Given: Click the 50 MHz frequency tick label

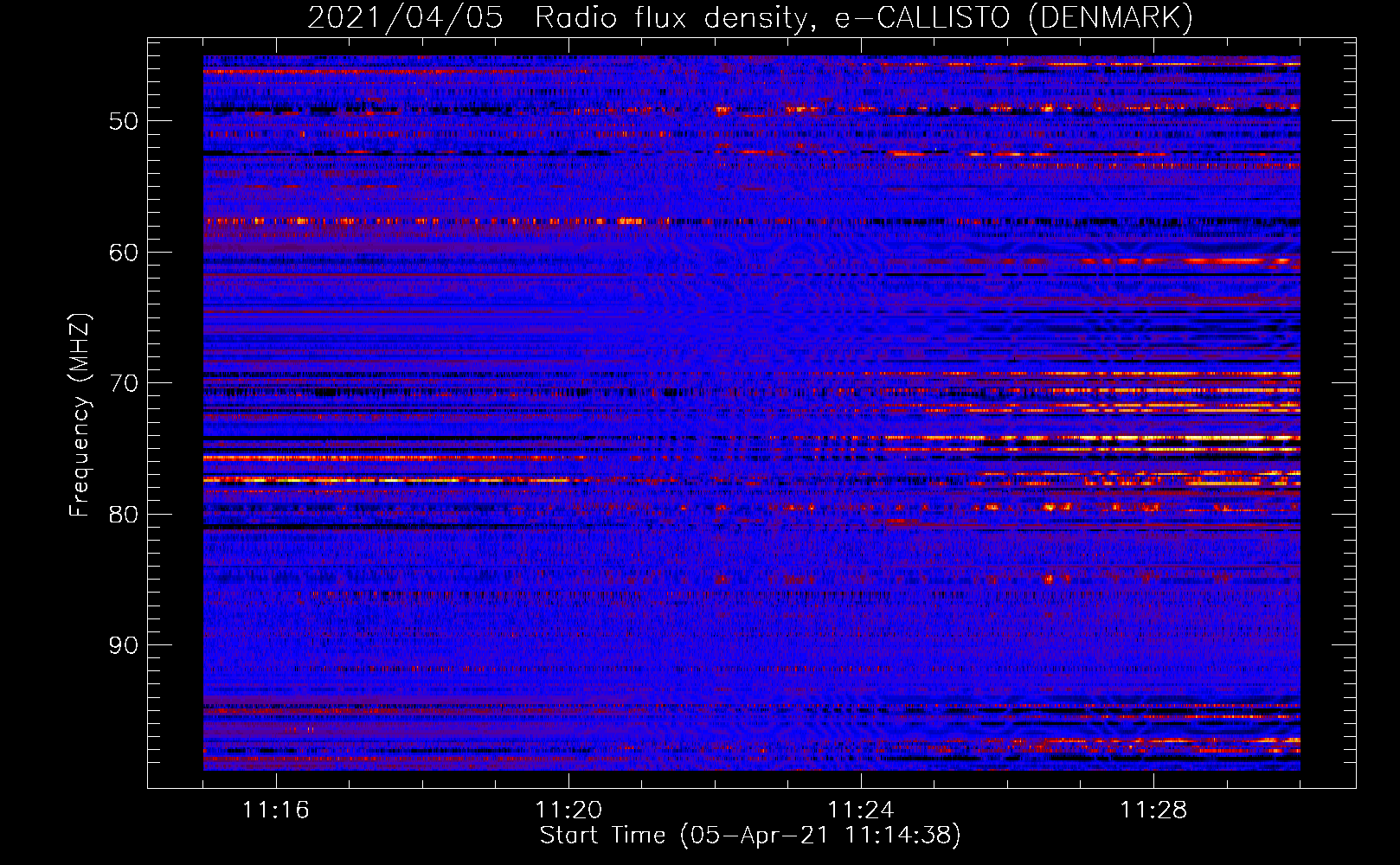Looking at the screenshot, I should tap(124, 121).
